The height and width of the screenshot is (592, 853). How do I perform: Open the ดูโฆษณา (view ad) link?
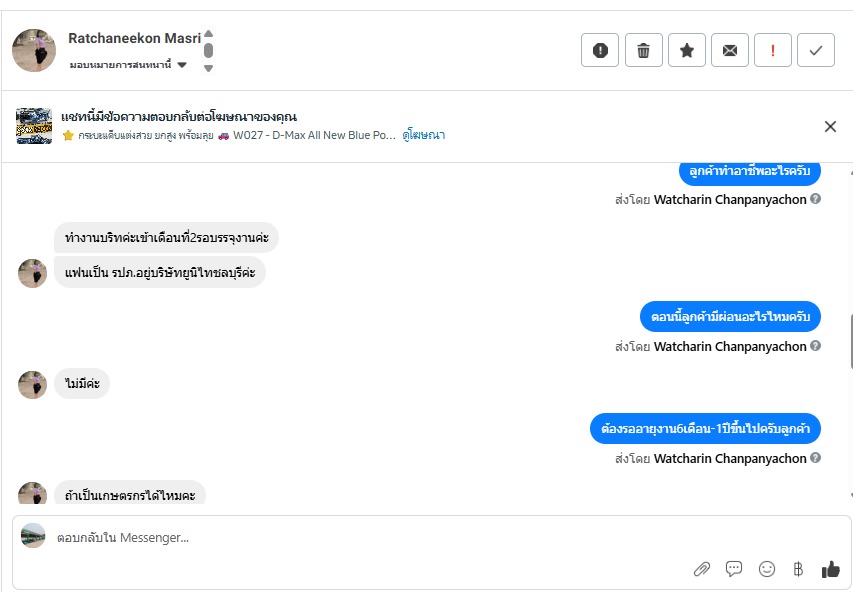coord(424,135)
